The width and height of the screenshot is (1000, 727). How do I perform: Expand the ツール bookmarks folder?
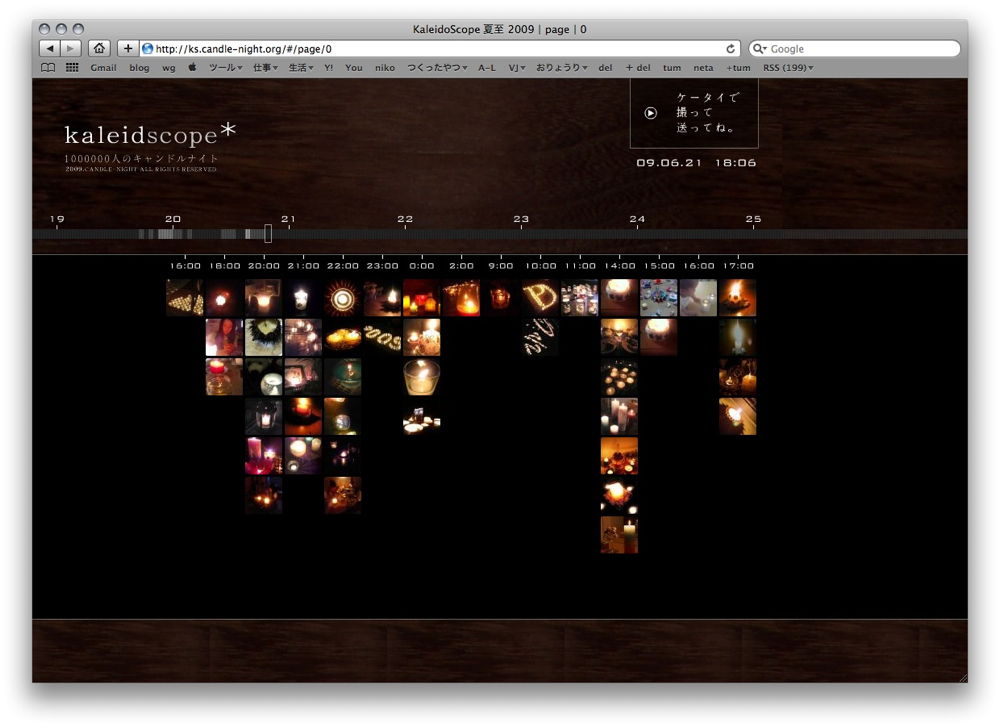click(x=225, y=68)
